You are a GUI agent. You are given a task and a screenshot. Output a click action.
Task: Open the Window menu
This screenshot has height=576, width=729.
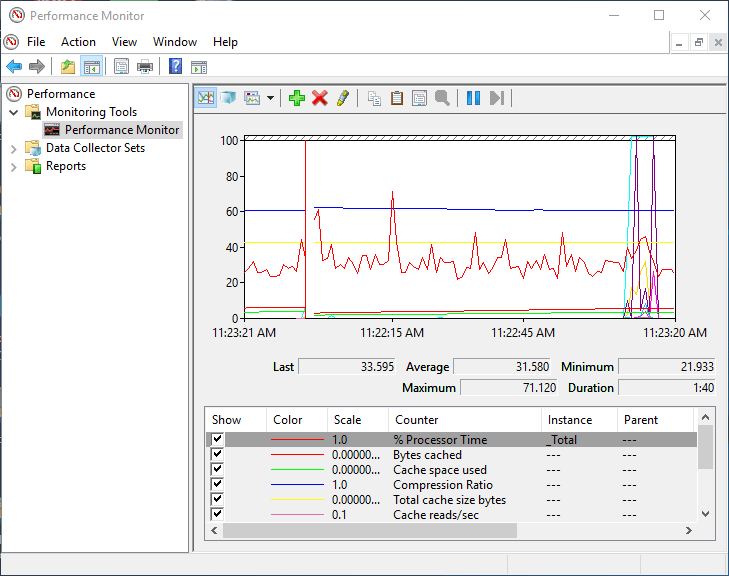pos(175,42)
